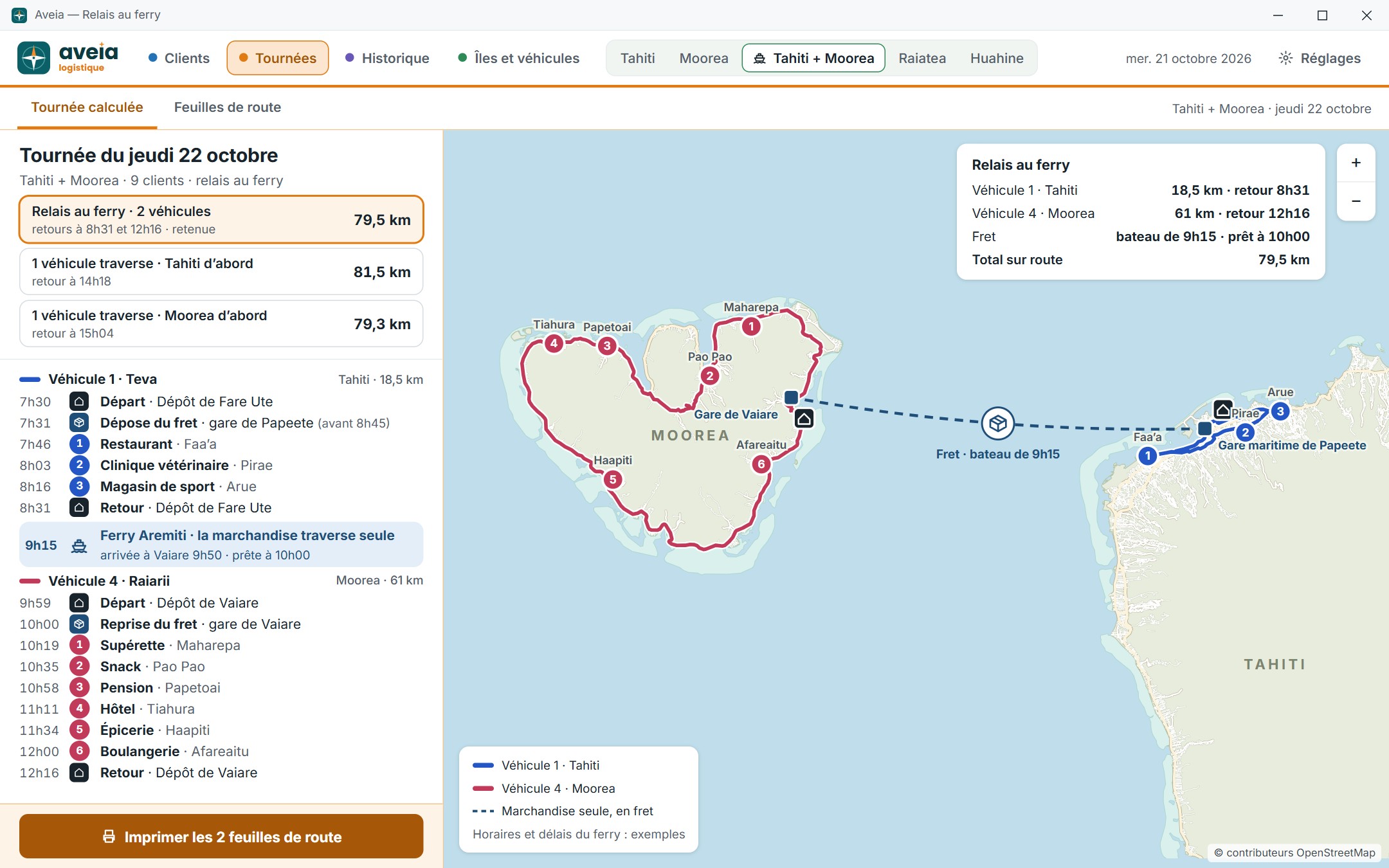Switch island filter to Huahine
This screenshot has width=1389, height=868.
(x=997, y=58)
